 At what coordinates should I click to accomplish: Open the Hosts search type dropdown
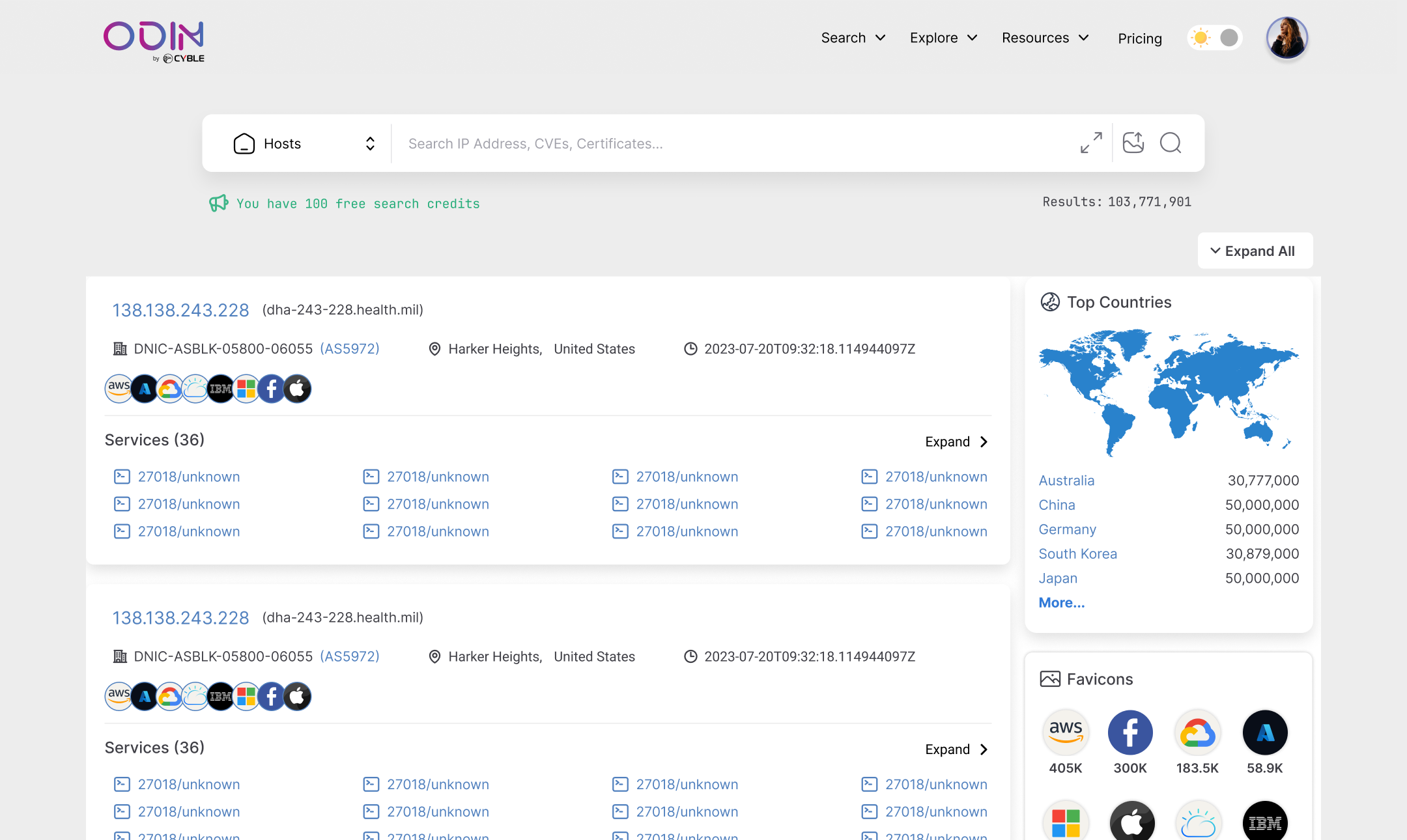click(x=304, y=143)
